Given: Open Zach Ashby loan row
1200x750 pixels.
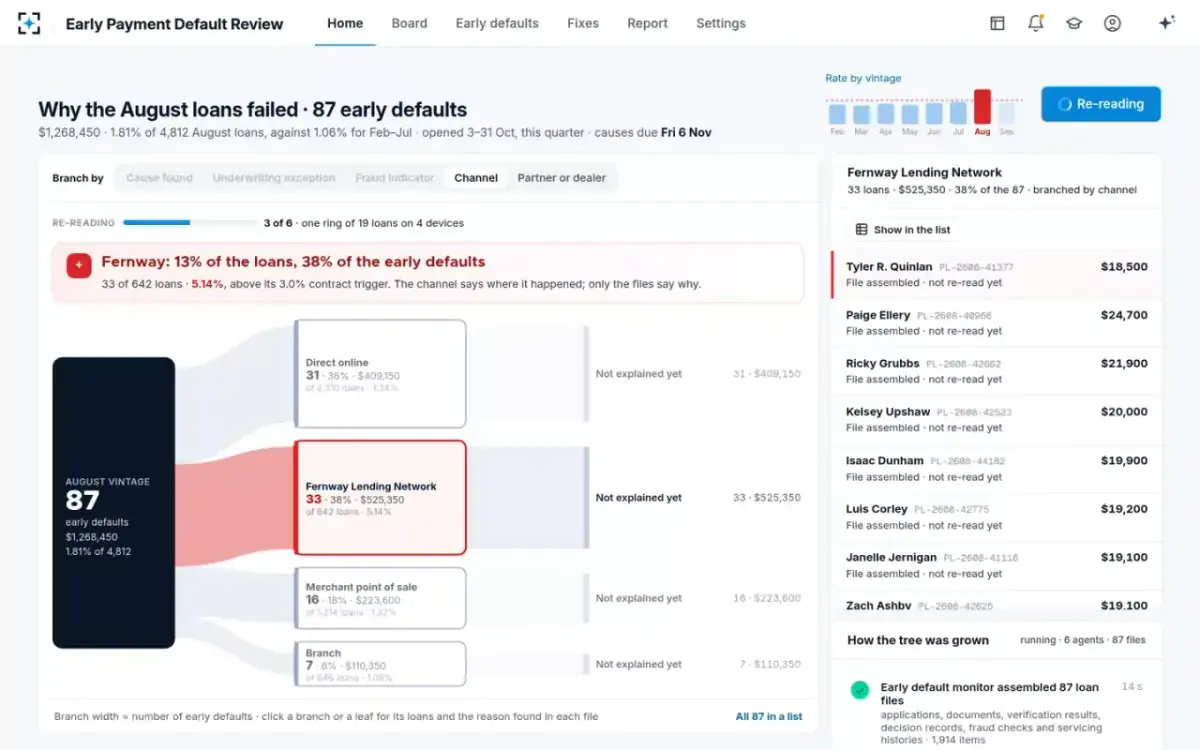Looking at the screenshot, I should (997, 603).
